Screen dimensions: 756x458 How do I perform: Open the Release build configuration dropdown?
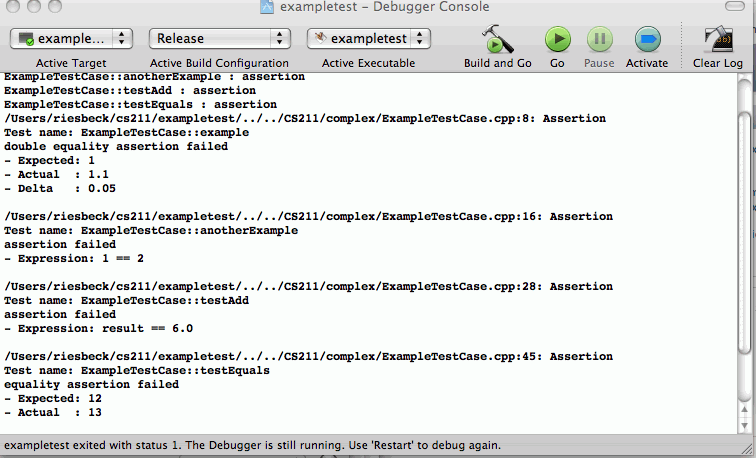219,39
